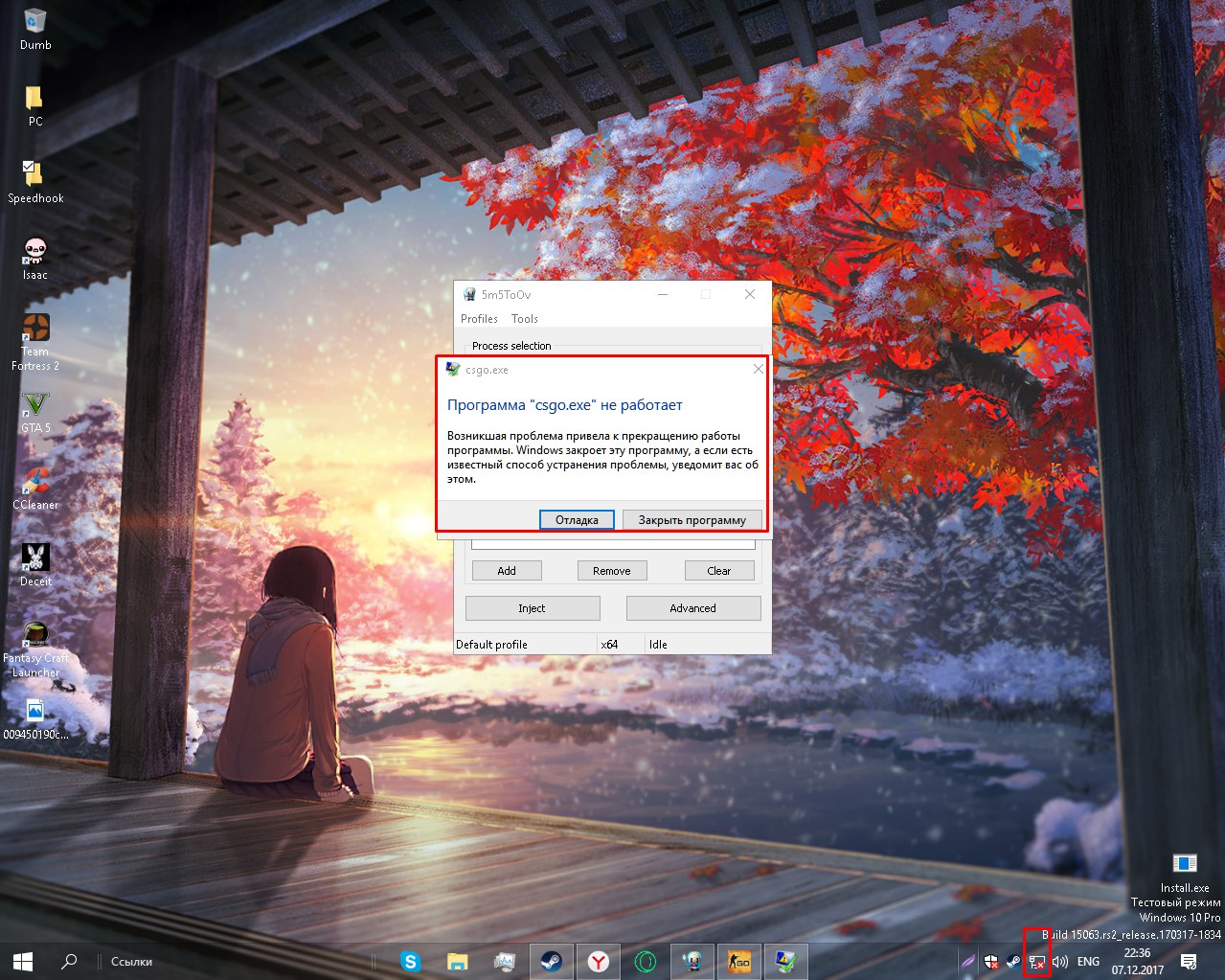The image size is (1225, 980).
Task: Select the GTA 5 desktop shortcut
Action: 35,410
